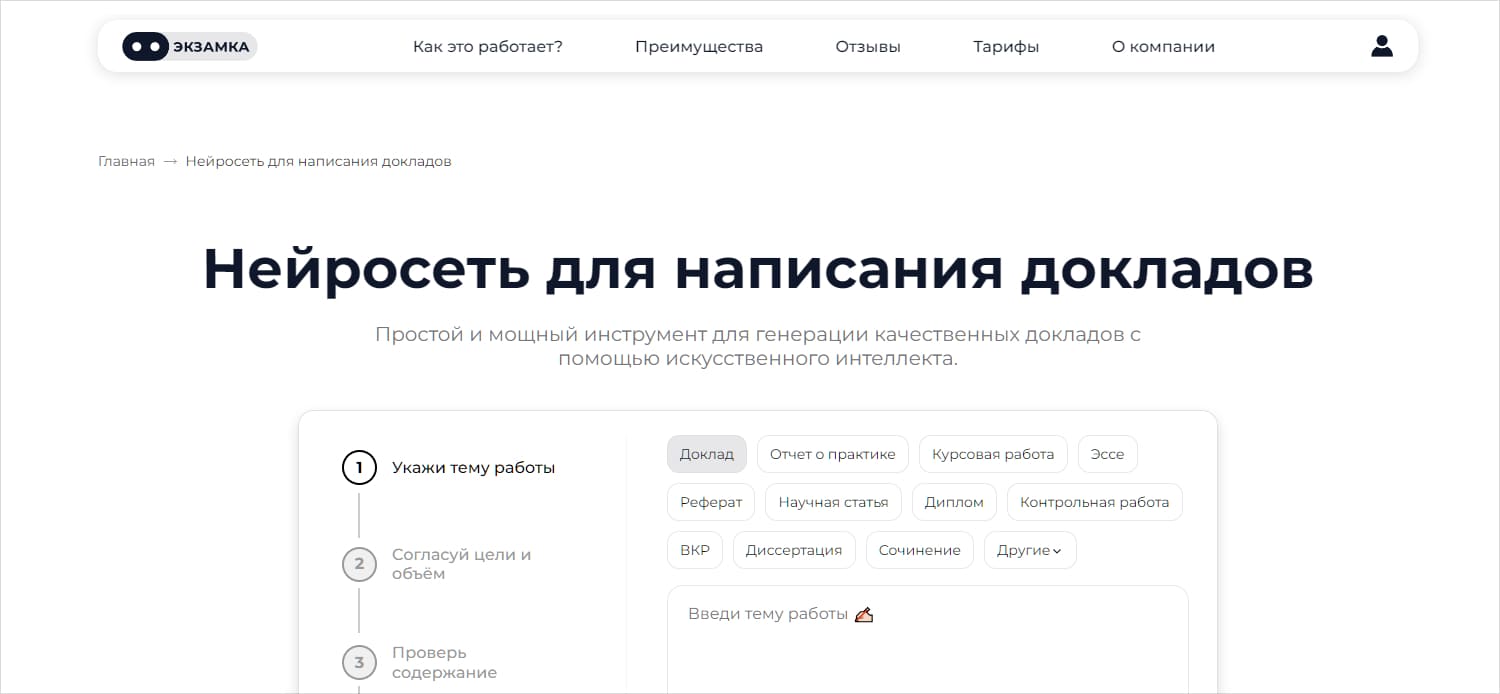Open the user account icon
The height and width of the screenshot is (694, 1500).
(1381, 45)
